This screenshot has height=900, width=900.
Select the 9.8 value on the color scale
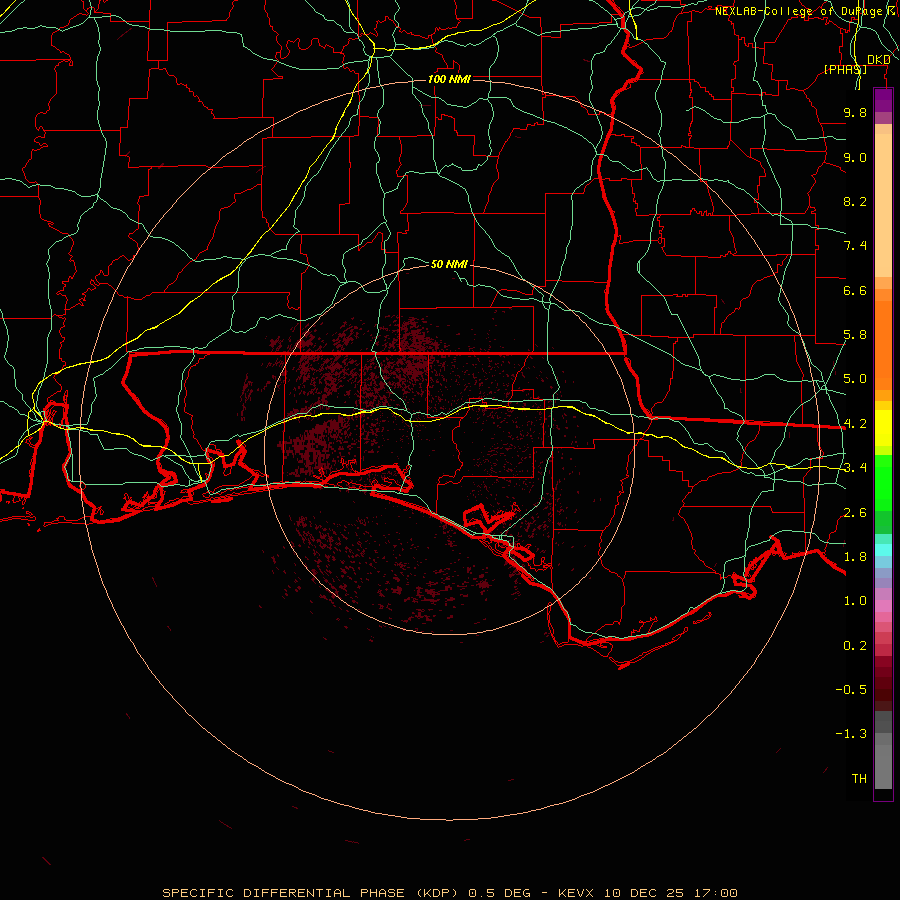click(x=855, y=112)
